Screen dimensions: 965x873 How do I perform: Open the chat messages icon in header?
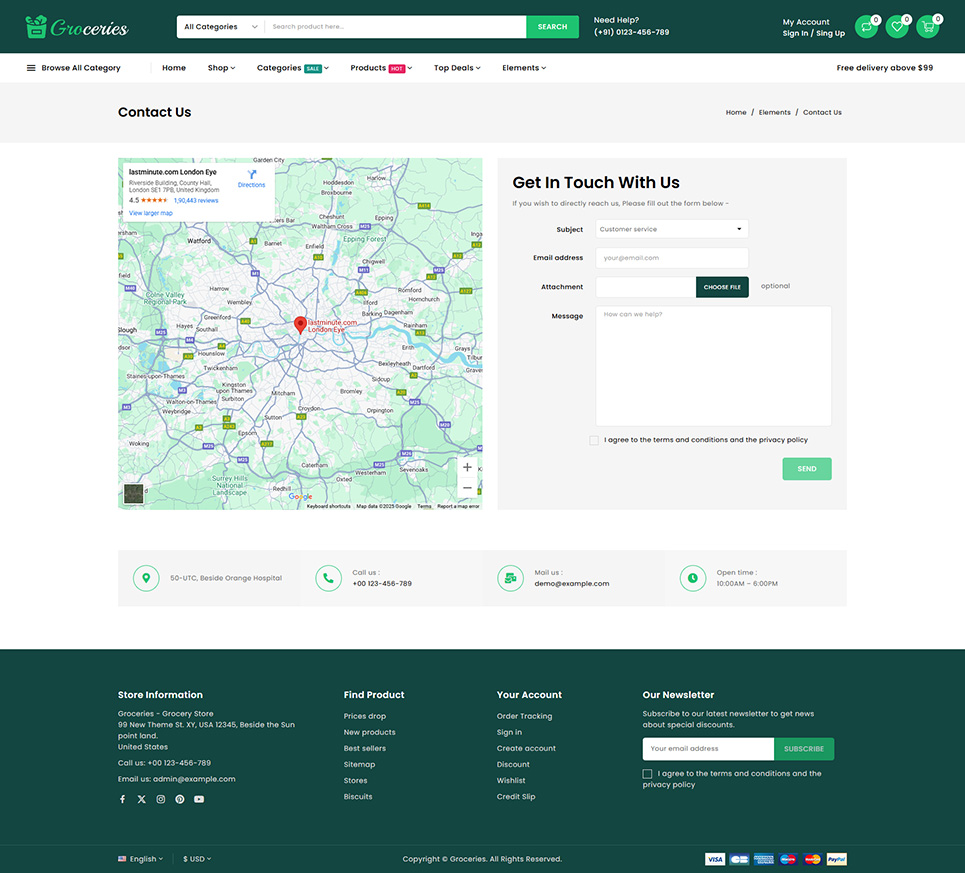point(866,27)
